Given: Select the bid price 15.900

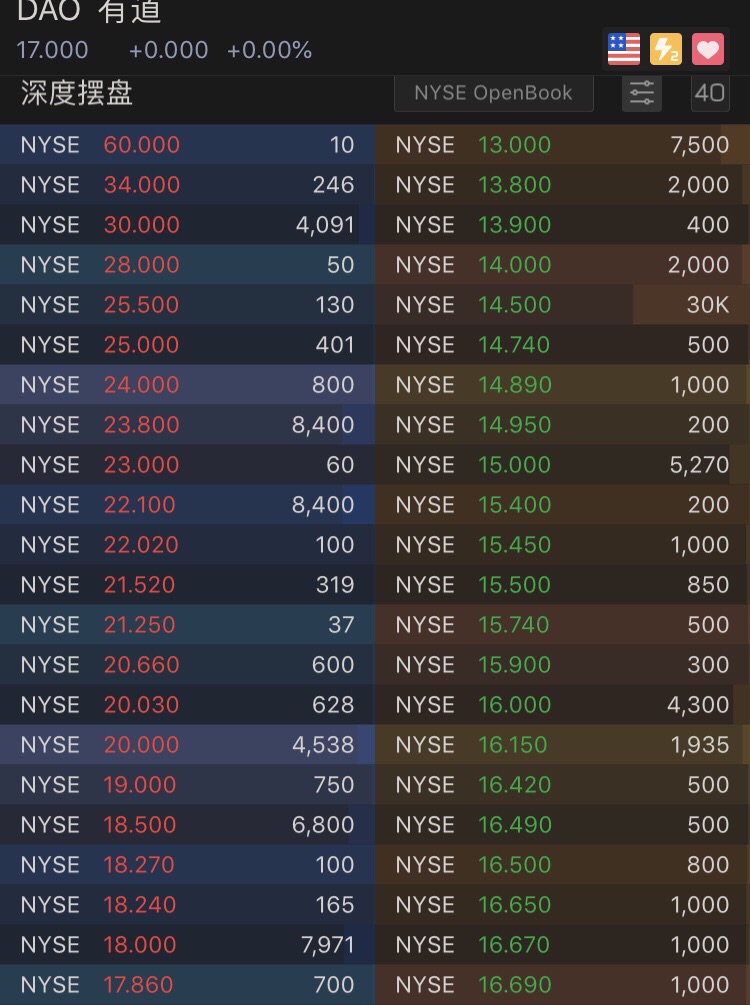Looking at the screenshot, I should point(515,665).
